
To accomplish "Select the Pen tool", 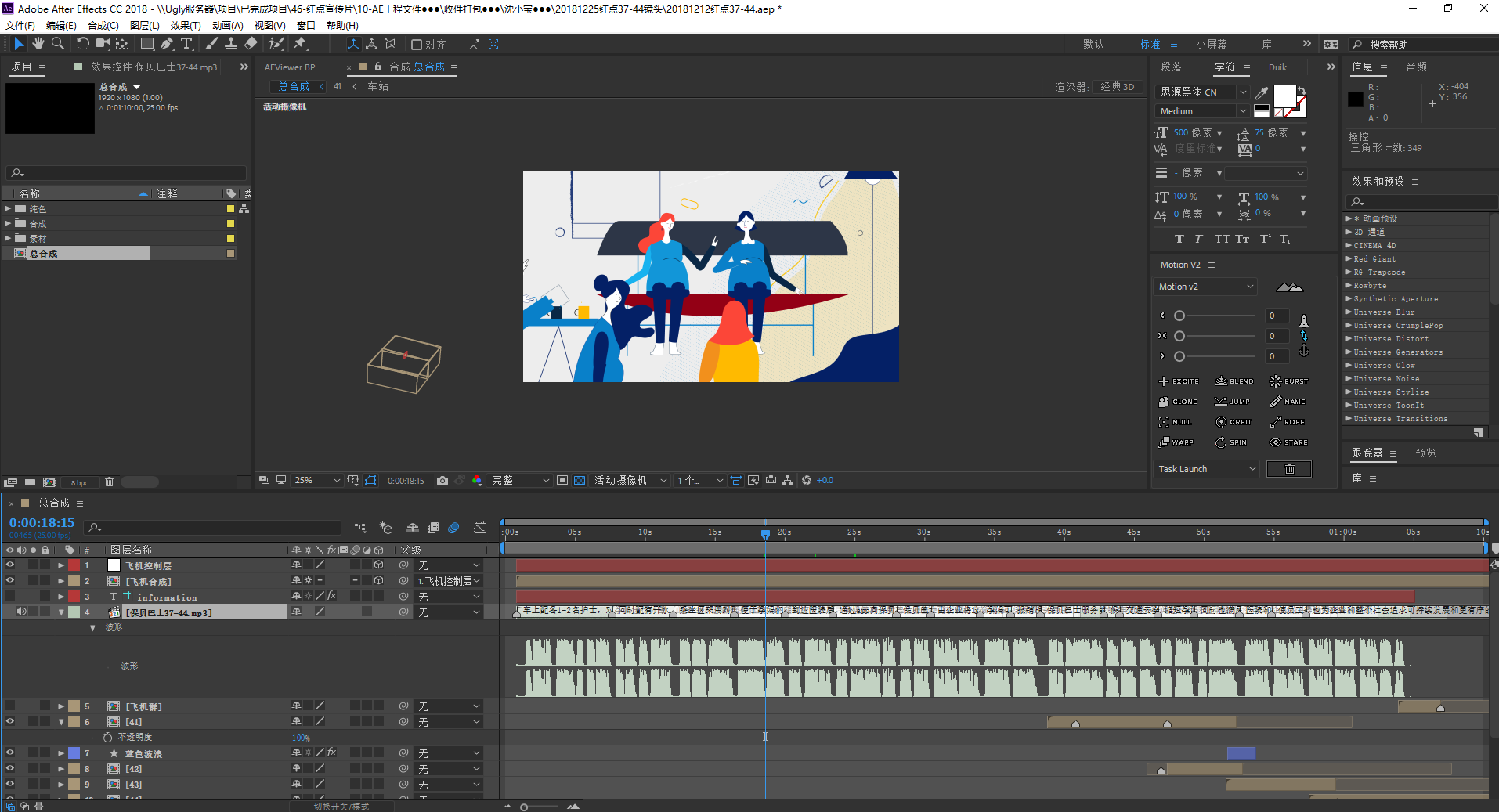I will click(x=167, y=44).
